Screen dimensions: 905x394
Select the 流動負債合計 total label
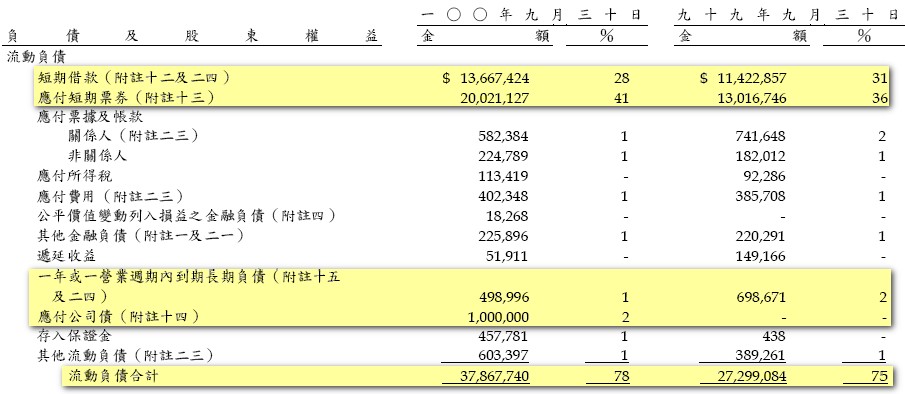113,377
